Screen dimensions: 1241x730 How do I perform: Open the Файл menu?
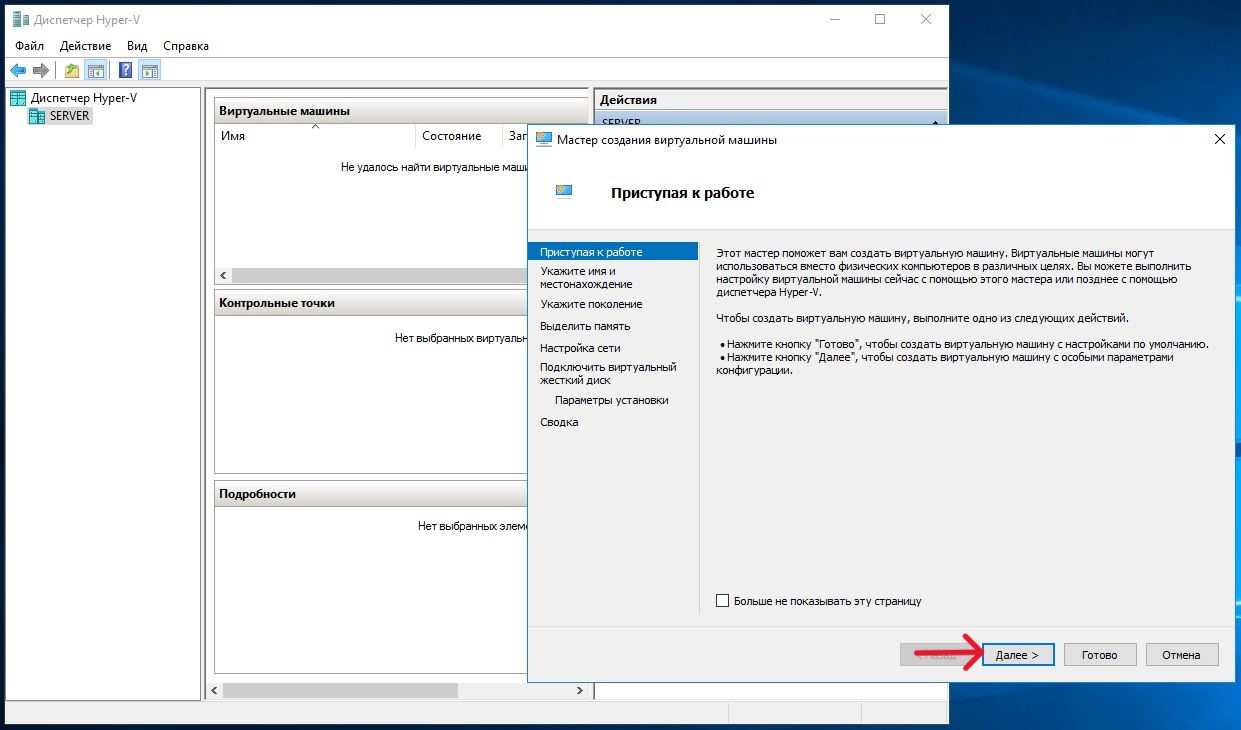(x=30, y=46)
